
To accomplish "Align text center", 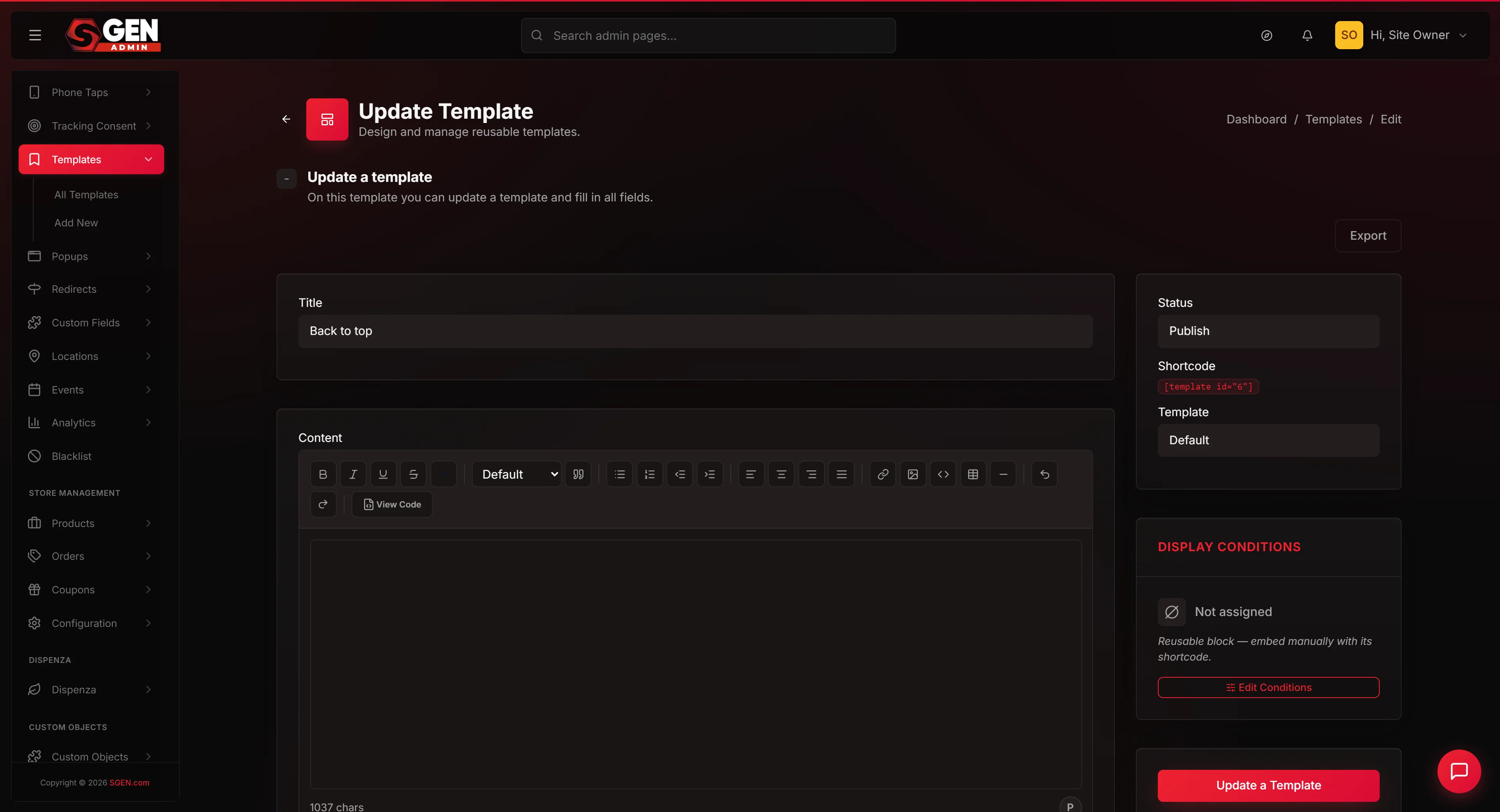I will (x=781, y=474).
